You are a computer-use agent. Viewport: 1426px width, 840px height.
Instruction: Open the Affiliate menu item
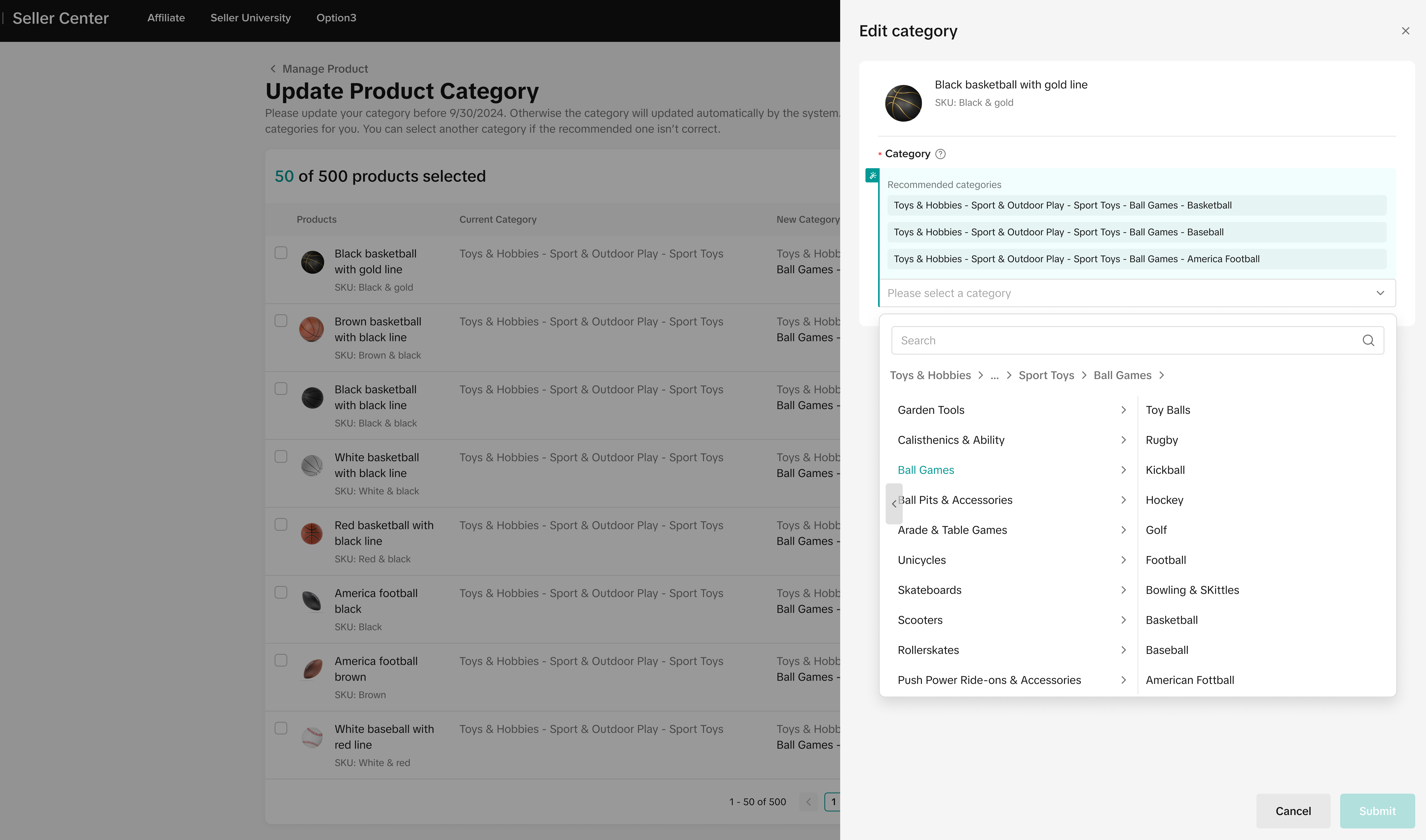(x=166, y=18)
